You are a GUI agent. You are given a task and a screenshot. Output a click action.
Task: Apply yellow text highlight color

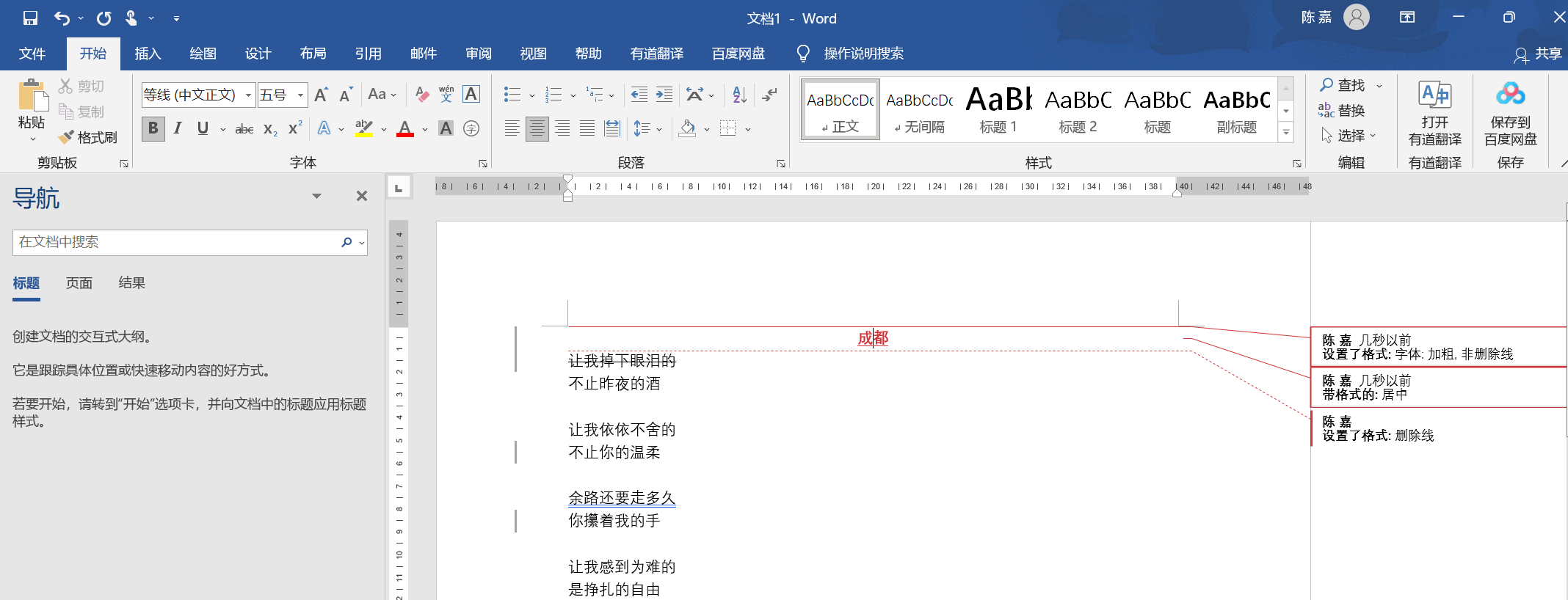coord(364,128)
